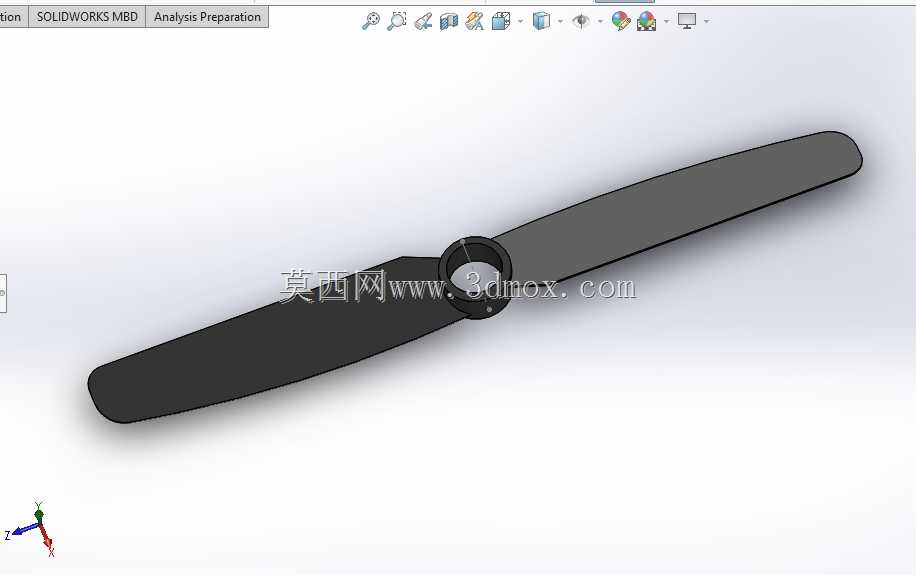This screenshot has width=916, height=575.
Task: Expand the Apply Scene dropdown arrow
Action: [667, 22]
